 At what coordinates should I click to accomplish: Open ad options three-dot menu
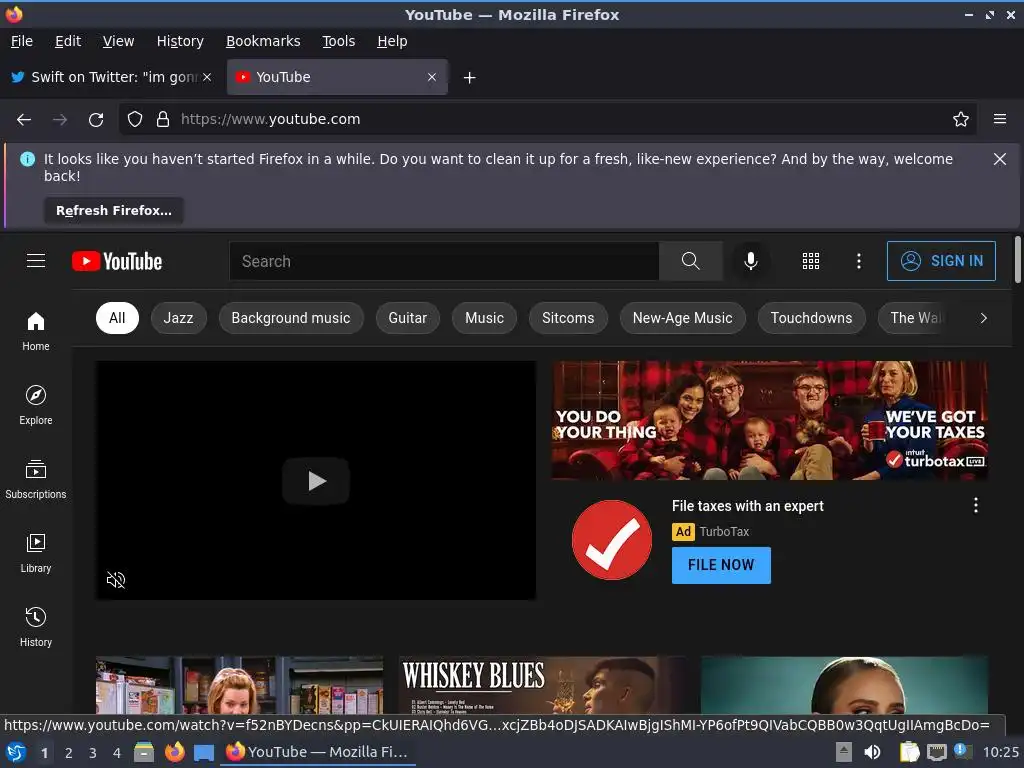coord(976,505)
